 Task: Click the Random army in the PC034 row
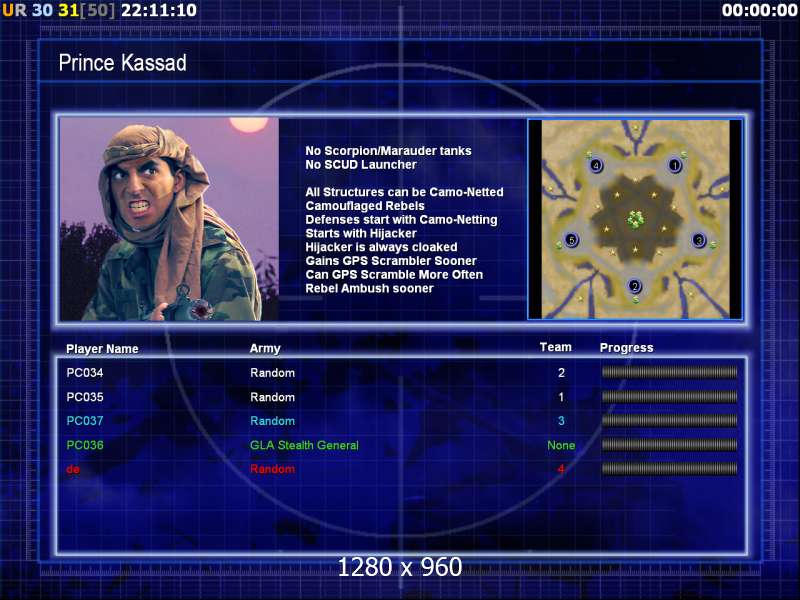(272, 373)
